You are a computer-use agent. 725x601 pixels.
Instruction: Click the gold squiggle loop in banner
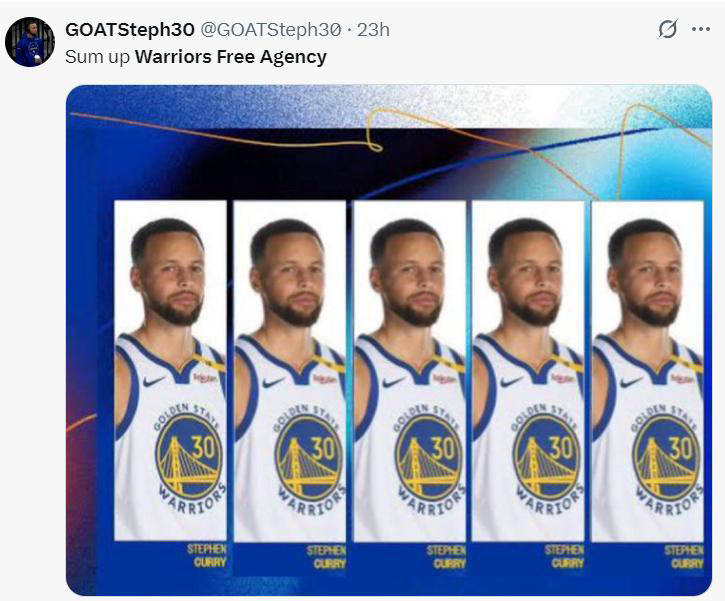375,129
